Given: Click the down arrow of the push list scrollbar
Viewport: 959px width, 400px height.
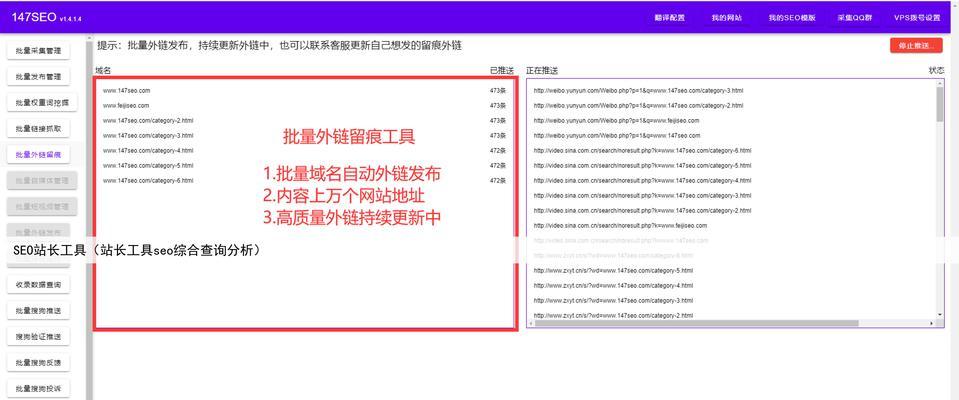Looking at the screenshot, I should point(939,315).
